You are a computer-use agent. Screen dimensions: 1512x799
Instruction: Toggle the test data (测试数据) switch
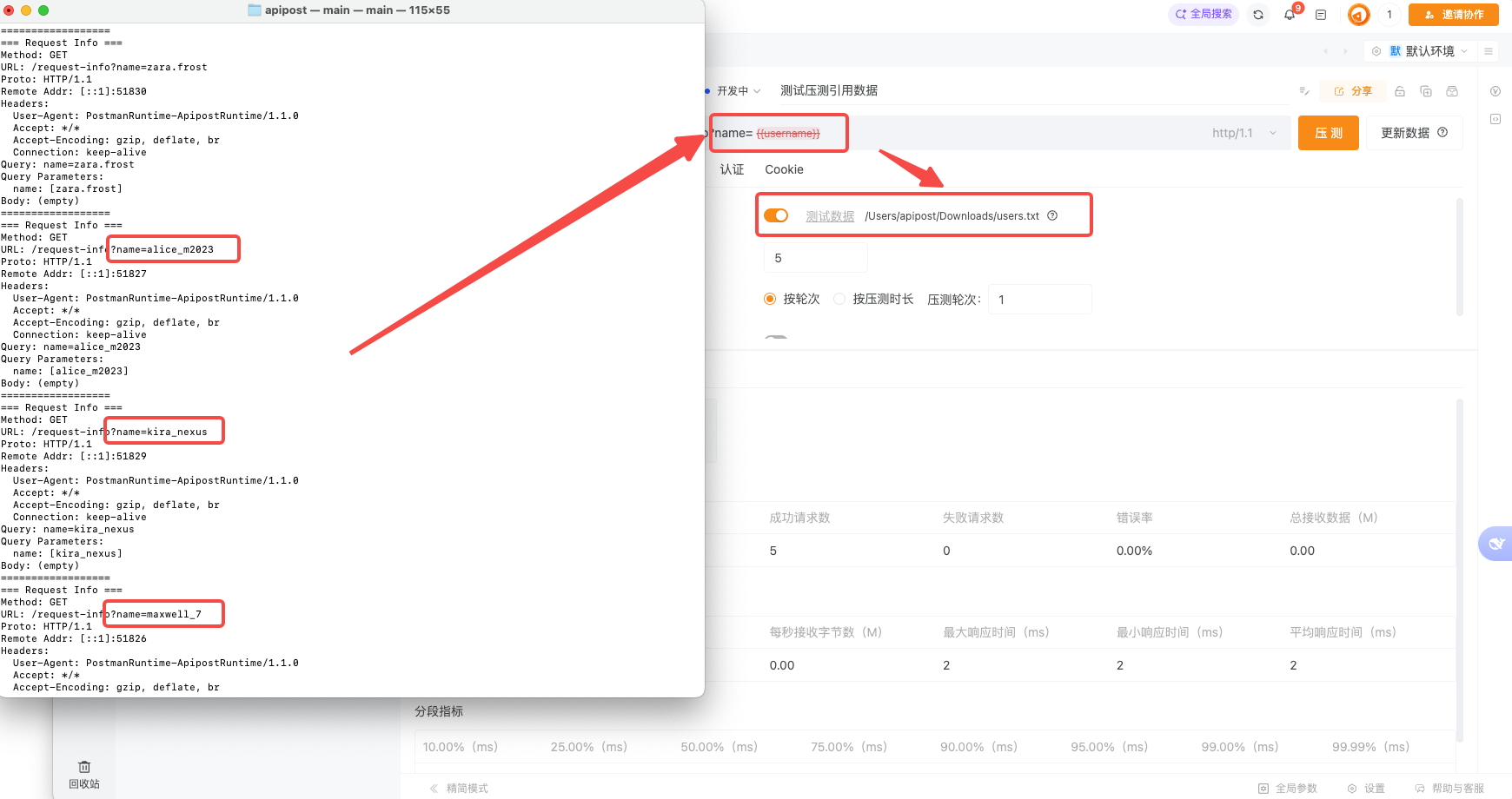click(x=776, y=215)
